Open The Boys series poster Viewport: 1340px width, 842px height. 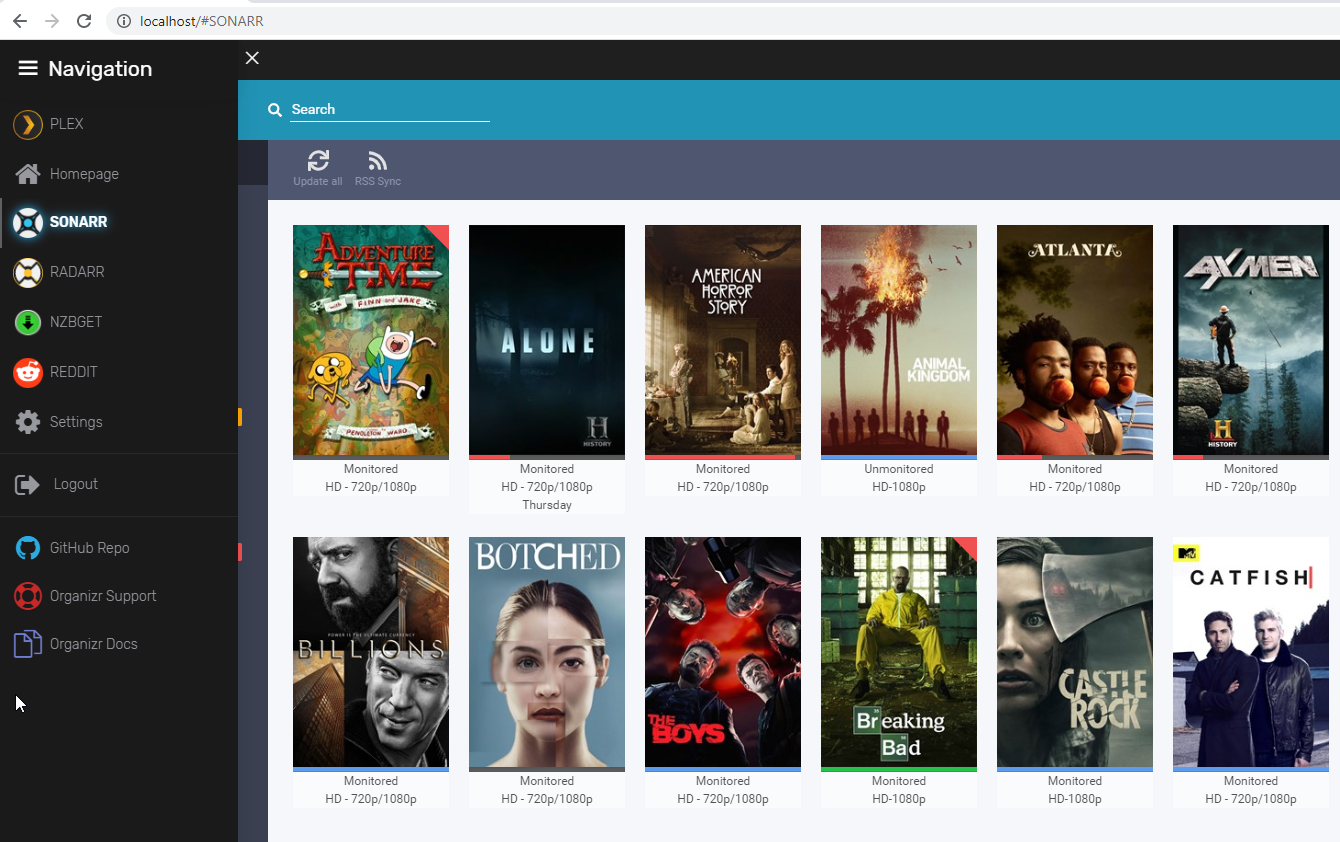coord(723,653)
